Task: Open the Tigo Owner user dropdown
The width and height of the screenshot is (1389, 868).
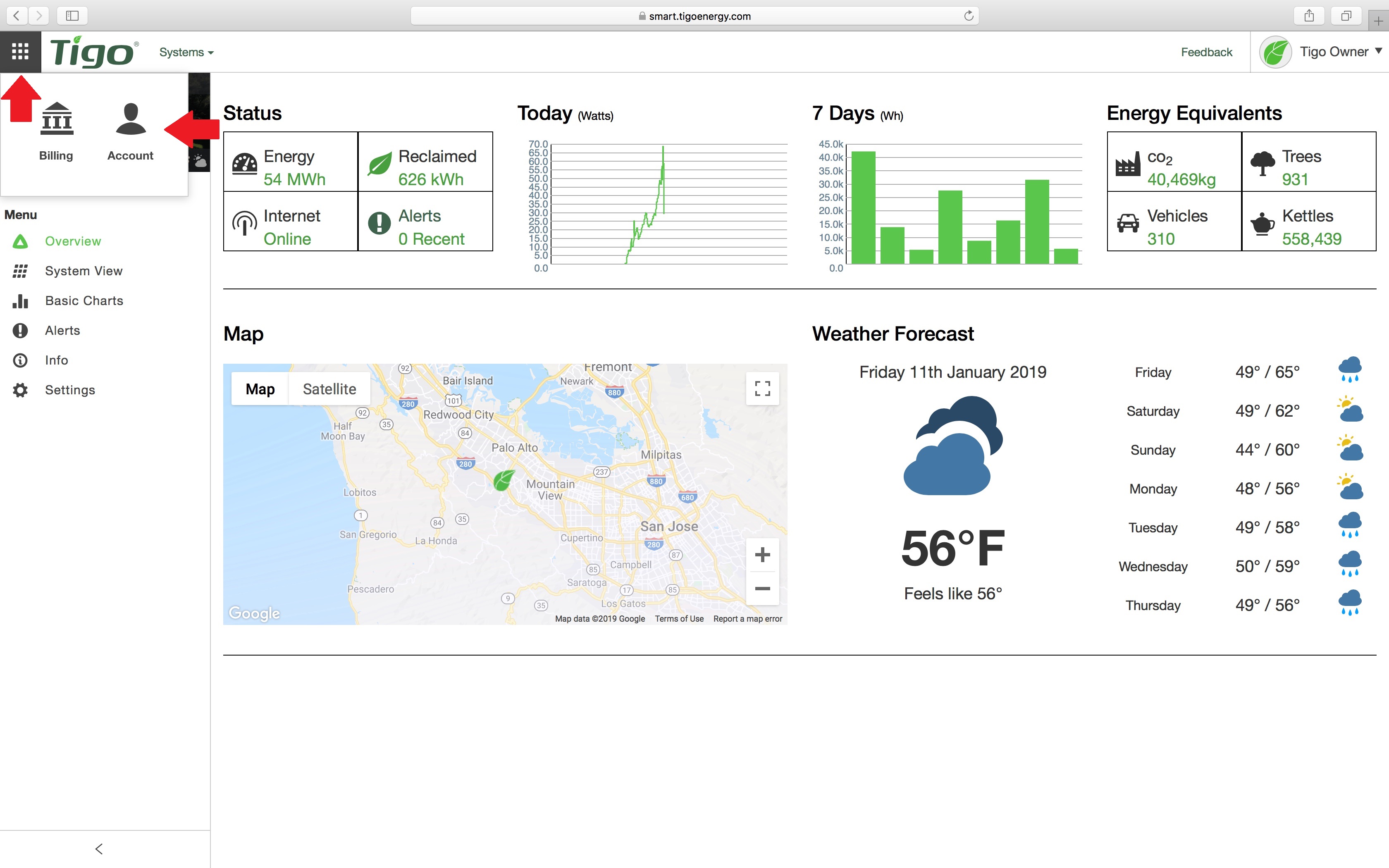Action: [1341, 52]
